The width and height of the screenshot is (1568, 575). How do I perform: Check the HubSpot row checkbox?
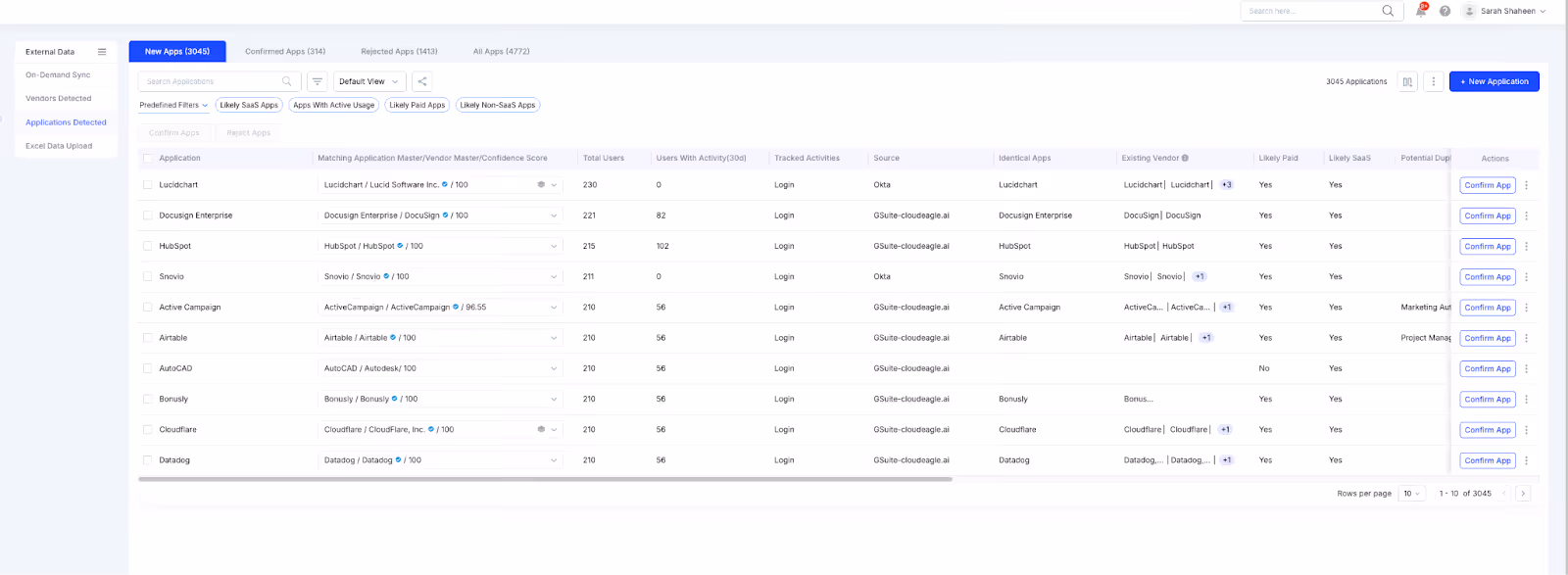pos(148,246)
